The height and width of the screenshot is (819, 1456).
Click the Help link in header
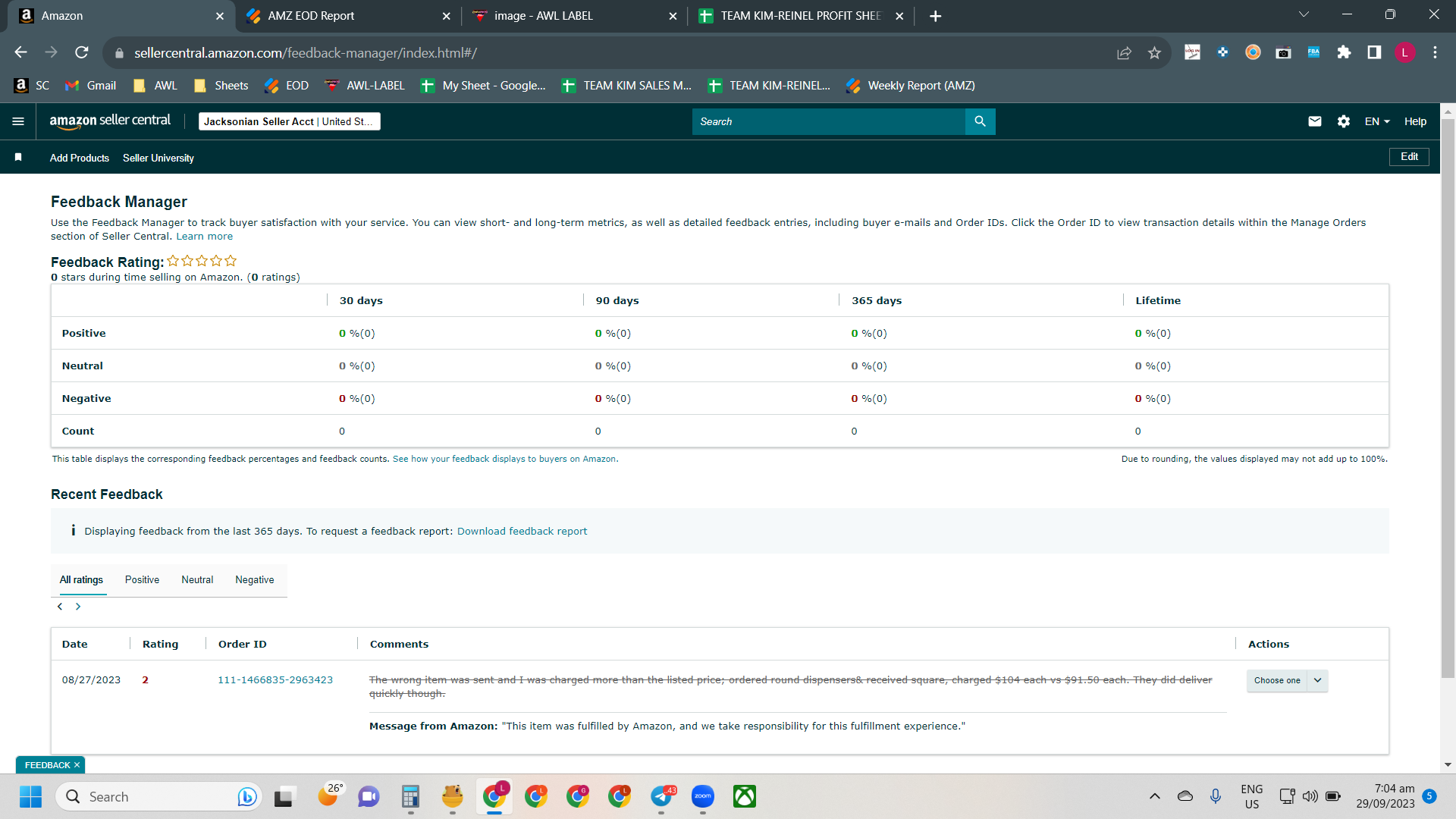click(x=1415, y=121)
